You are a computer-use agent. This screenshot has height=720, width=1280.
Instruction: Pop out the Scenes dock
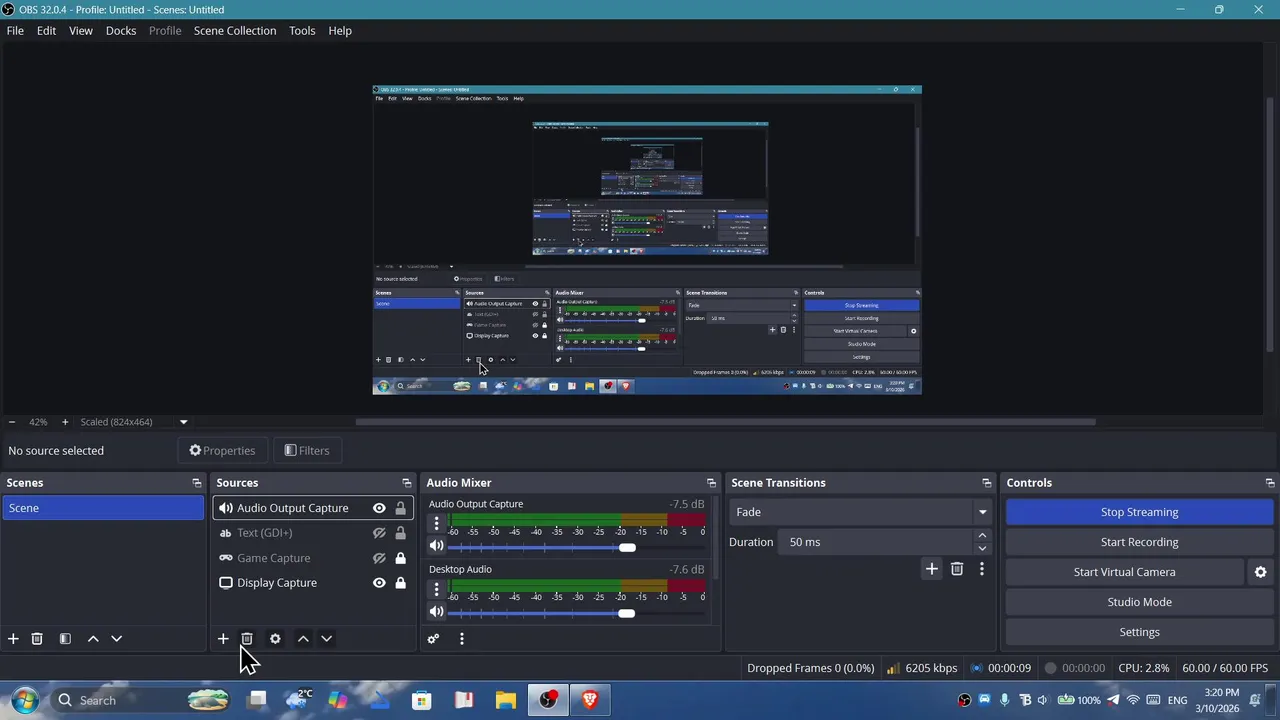pos(197,483)
